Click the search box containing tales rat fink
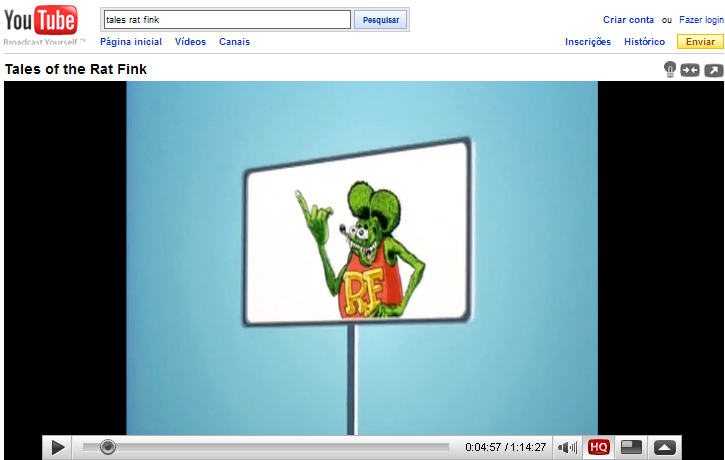 coord(226,20)
